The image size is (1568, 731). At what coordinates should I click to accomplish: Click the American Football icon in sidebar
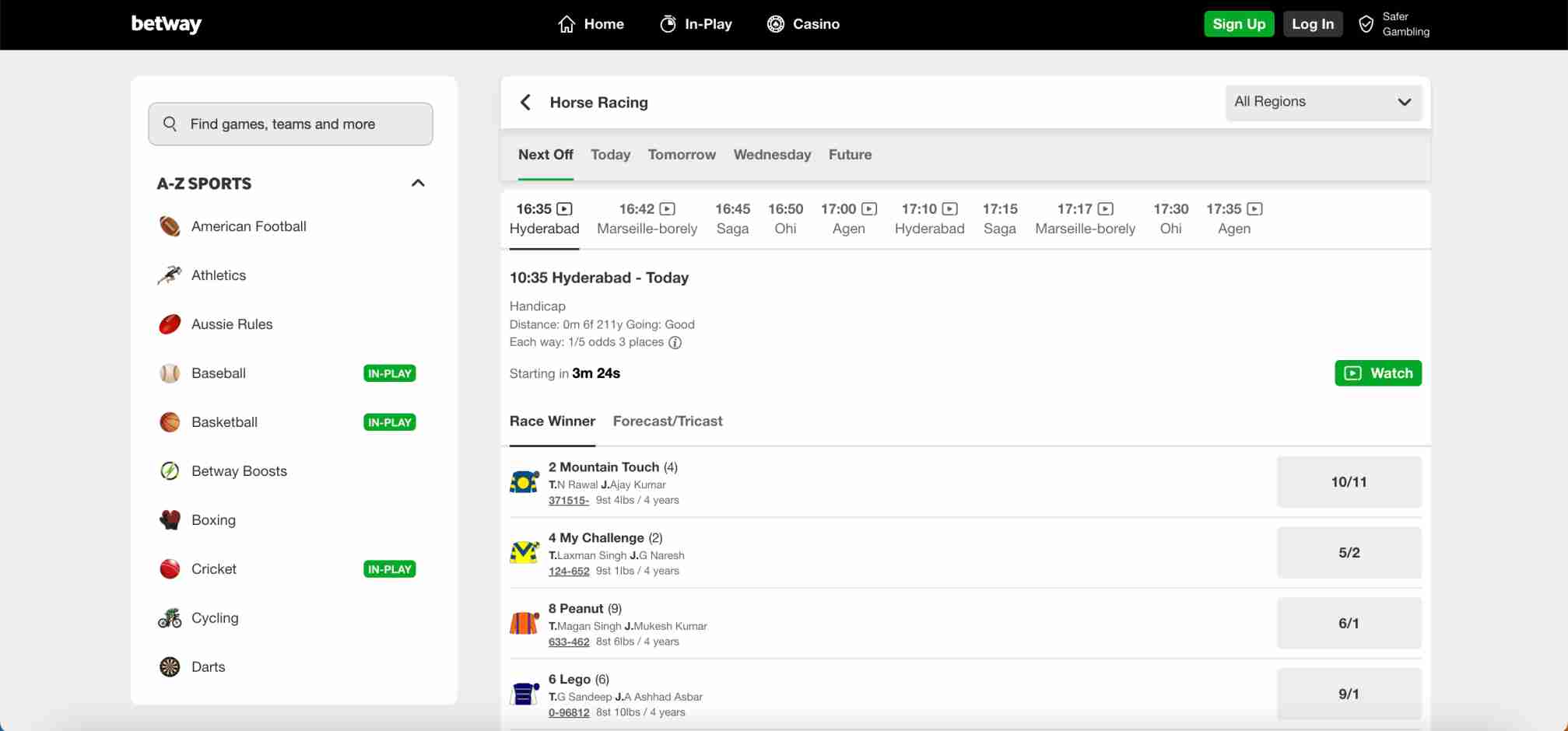[x=170, y=226]
